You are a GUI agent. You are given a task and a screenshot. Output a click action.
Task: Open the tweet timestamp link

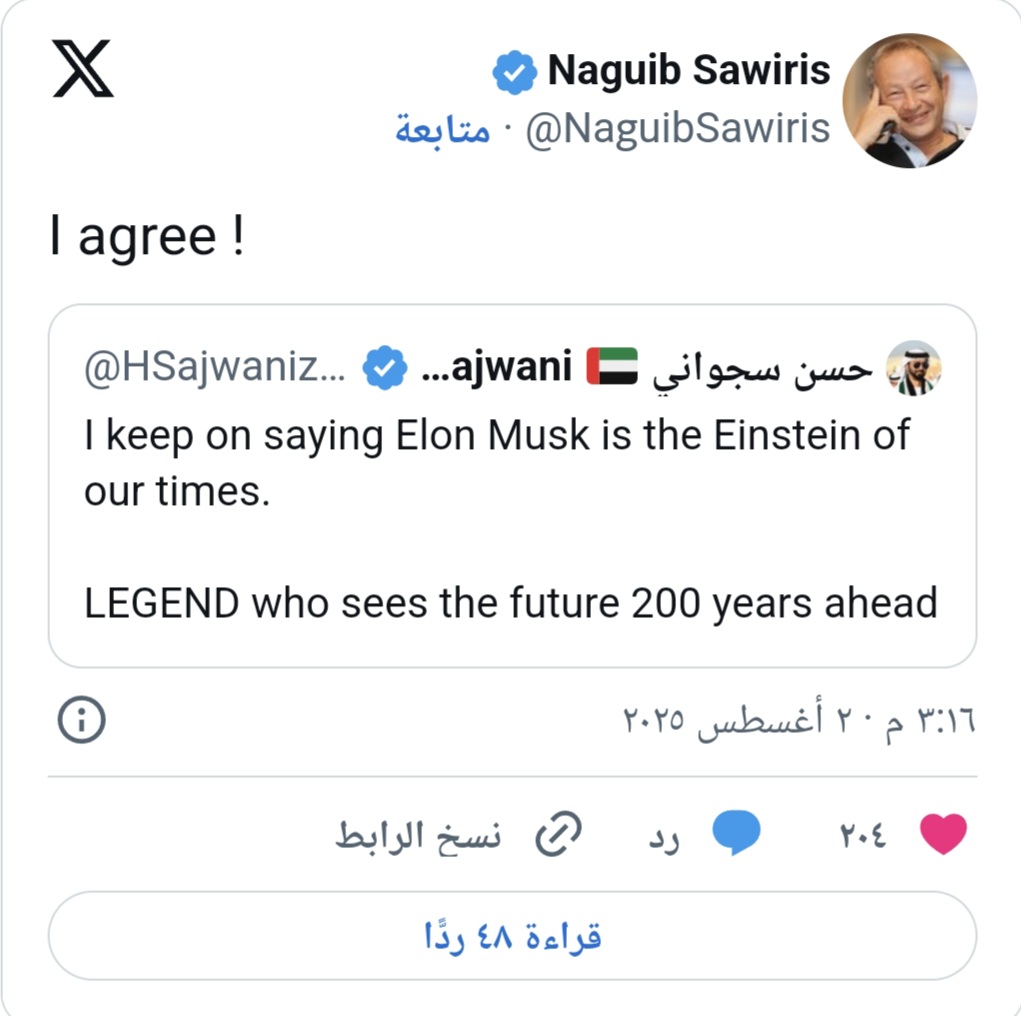(x=798, y=720)
